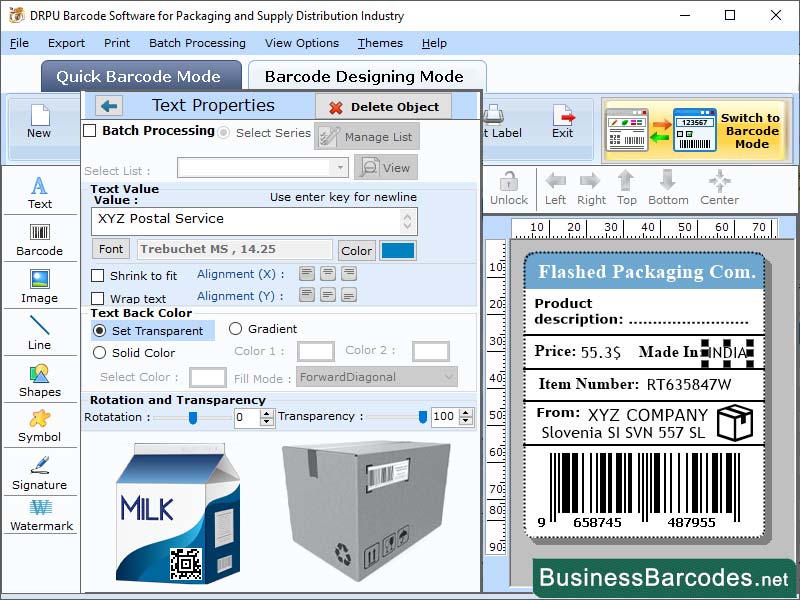Open the Themes menu
Viewport: 800px width, 600px height.
379,43
